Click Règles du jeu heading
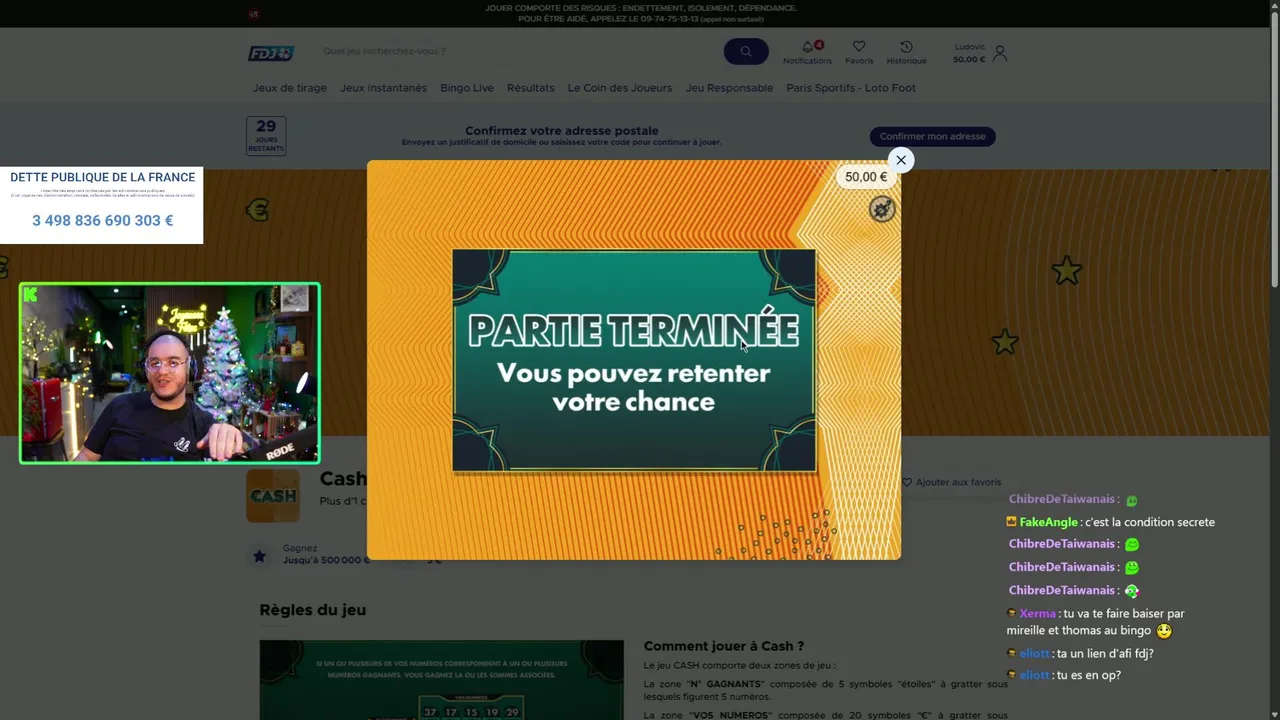 click(x=313, y=610)
